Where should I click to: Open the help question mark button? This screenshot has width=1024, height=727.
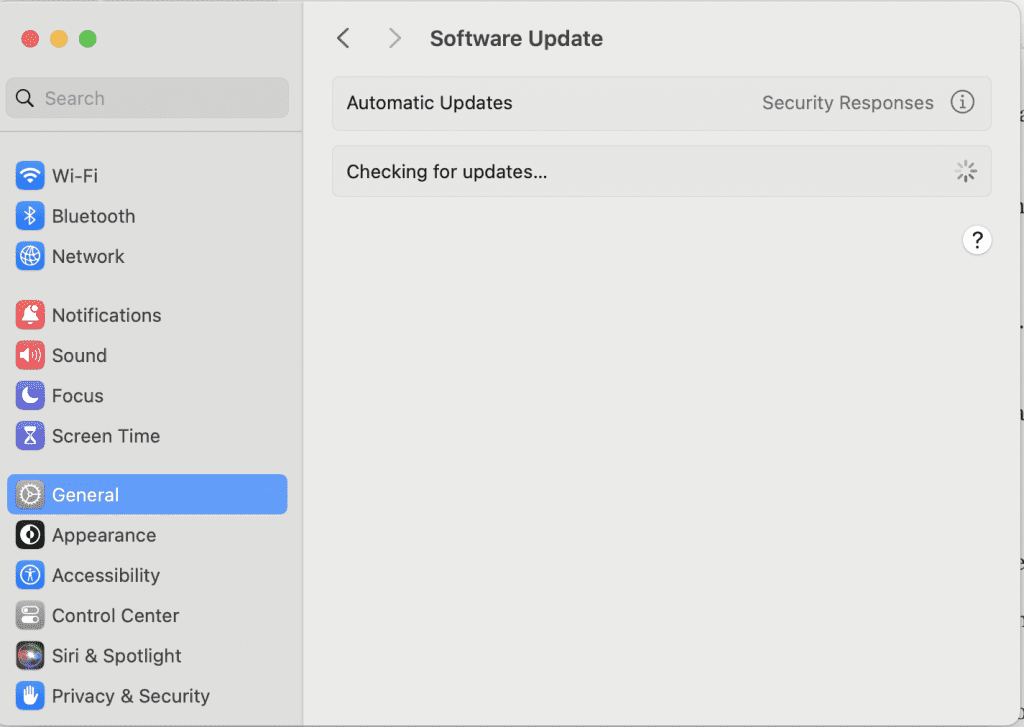point(977,240)
